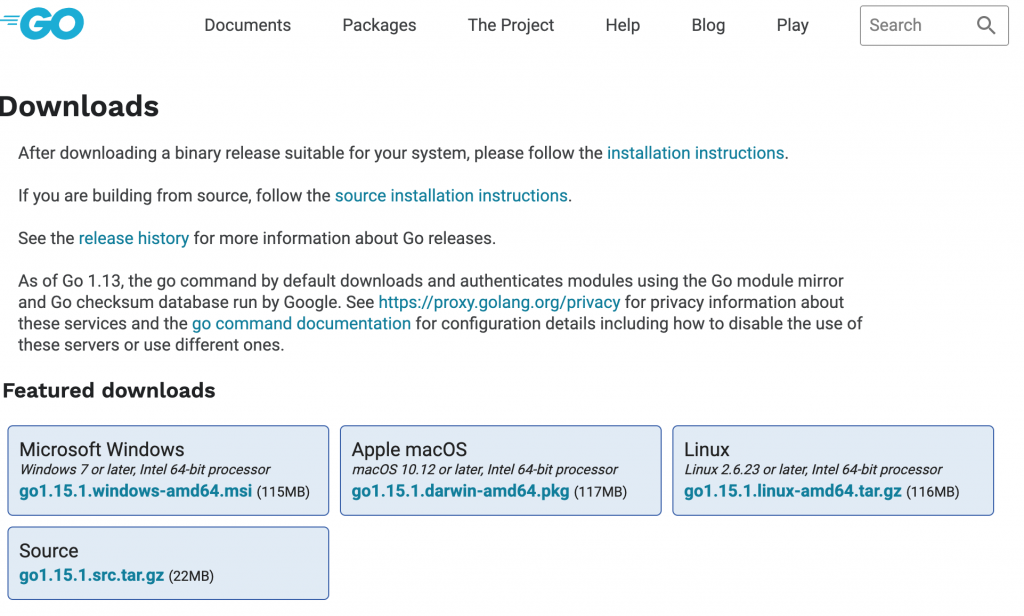Click the search magnifier icon
This screenshot has width=1024, height=616.
(x=985, y=25)
